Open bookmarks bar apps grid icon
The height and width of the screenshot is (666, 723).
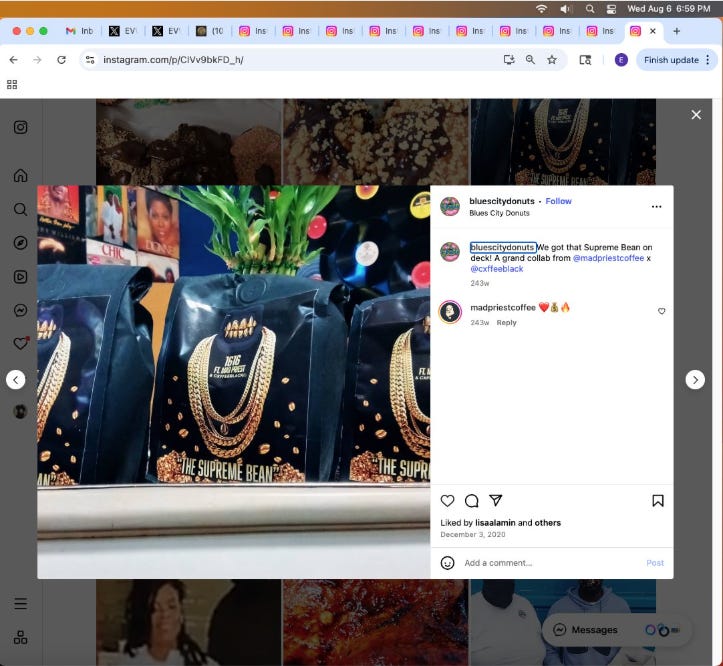tap(12, 85)
